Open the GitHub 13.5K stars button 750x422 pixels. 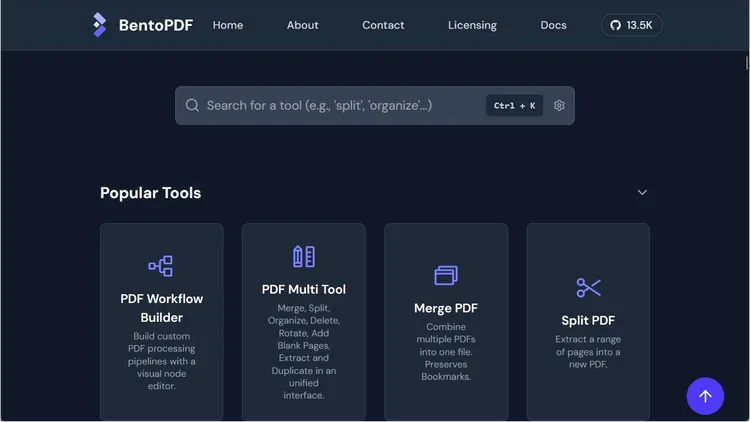[631, 25]
